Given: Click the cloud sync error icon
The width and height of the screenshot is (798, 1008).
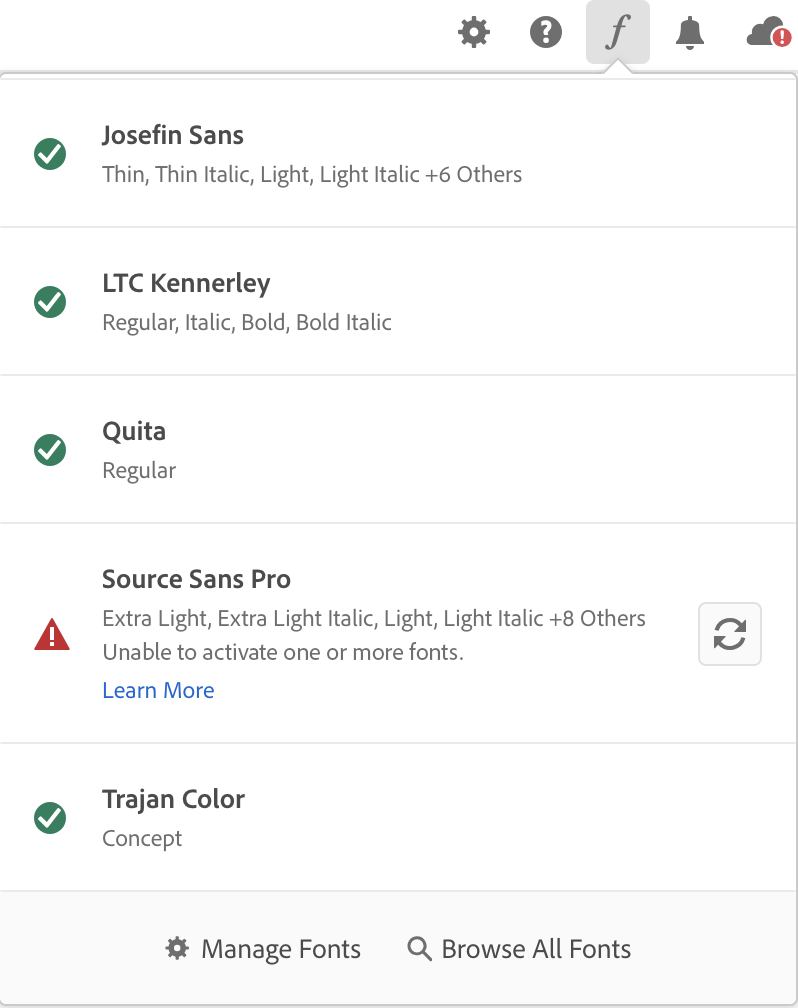Looking at the screenshot, I should pyautogui.click(x=768, y=33).
